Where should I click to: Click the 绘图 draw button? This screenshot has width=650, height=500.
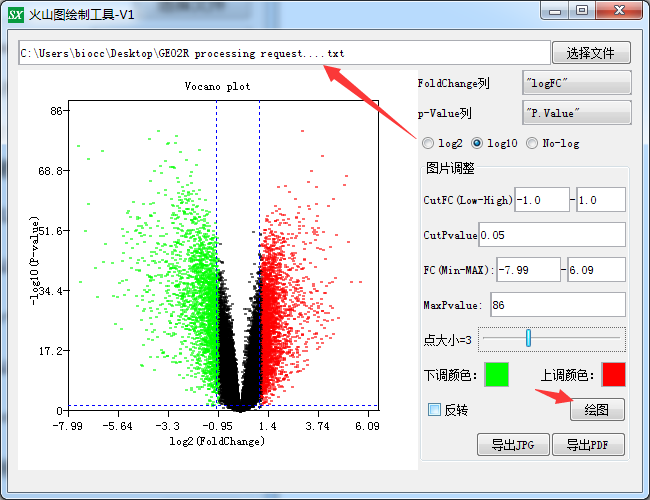(x=597, y=410)
